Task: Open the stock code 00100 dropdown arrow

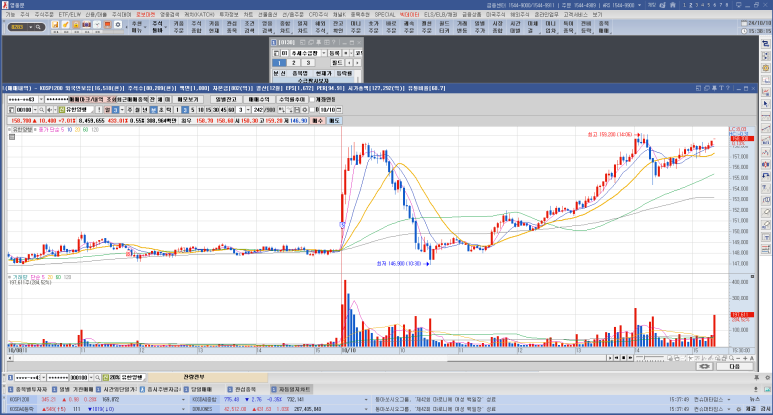Action: 35,110
